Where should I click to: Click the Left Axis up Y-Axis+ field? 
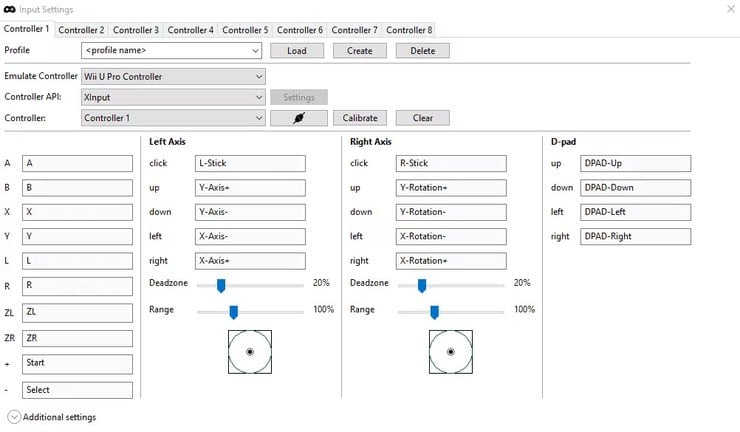point(250,188)
